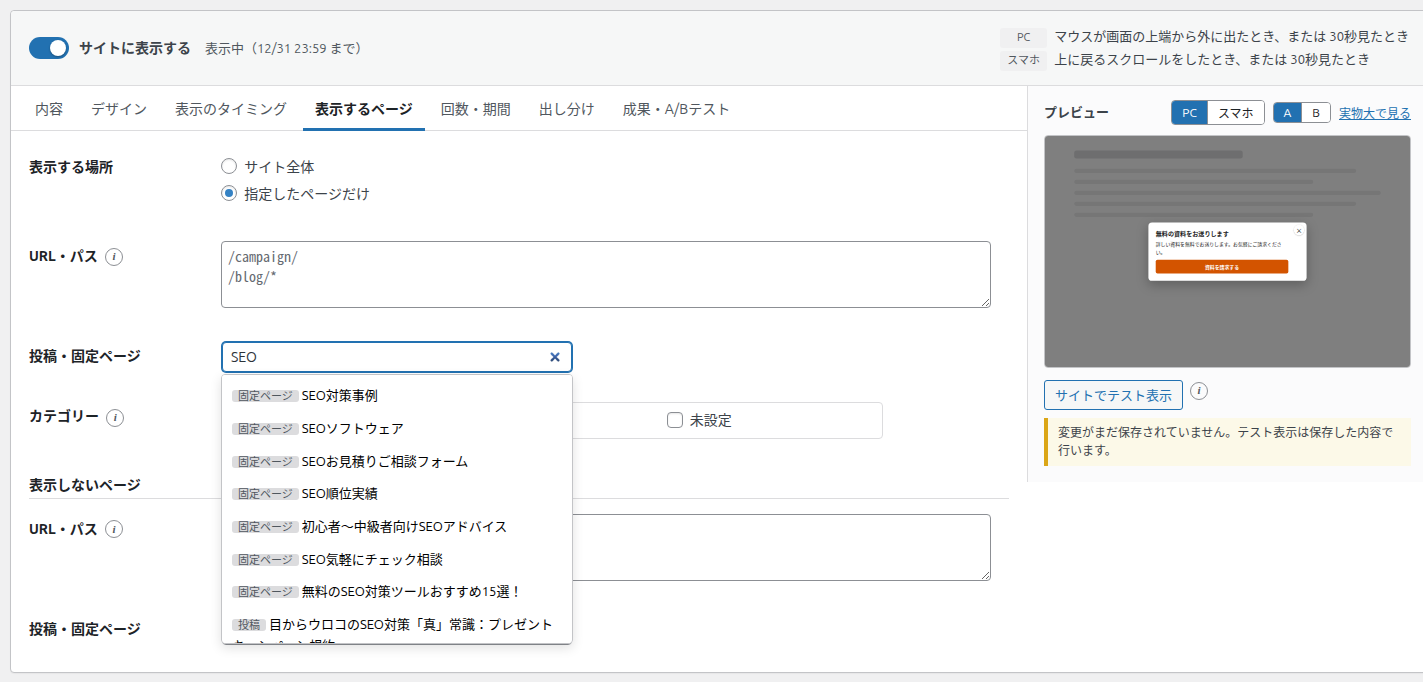Clear the SEO search with the X icon
Screen dimensions: 1423x682
(x=555, y=357)
